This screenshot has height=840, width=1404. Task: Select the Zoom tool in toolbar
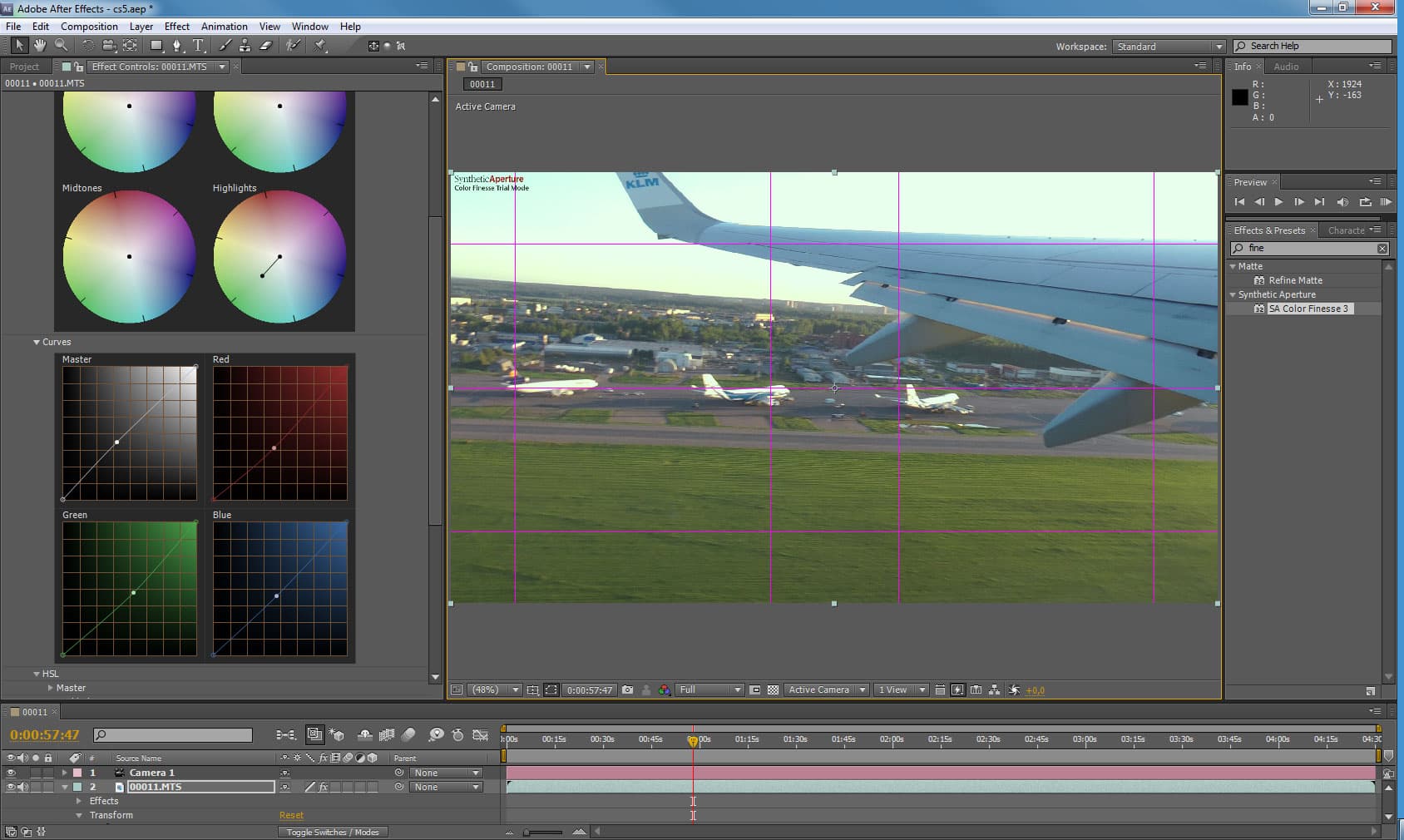click(x=61, y=46)
